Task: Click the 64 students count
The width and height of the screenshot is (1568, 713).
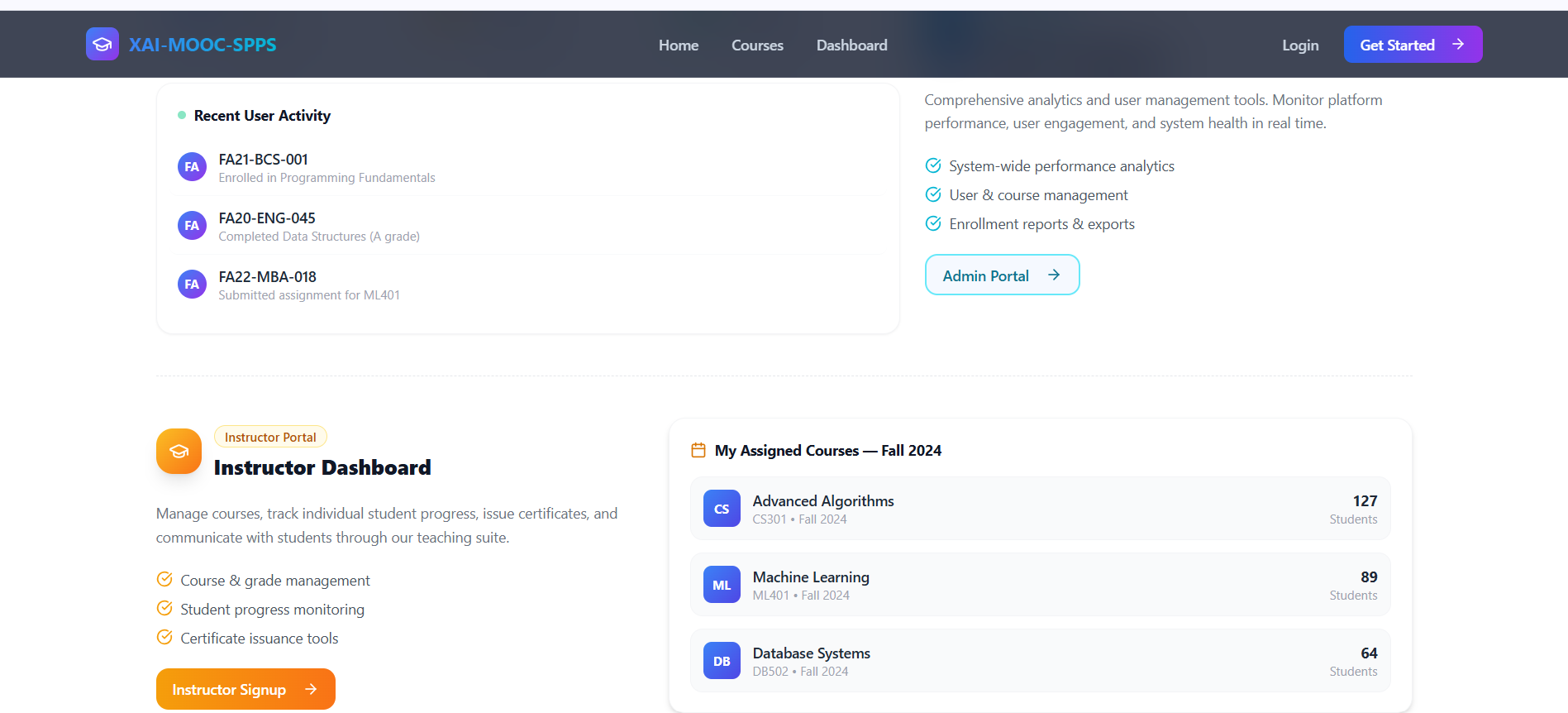Action: click(x=1369, y=653)
